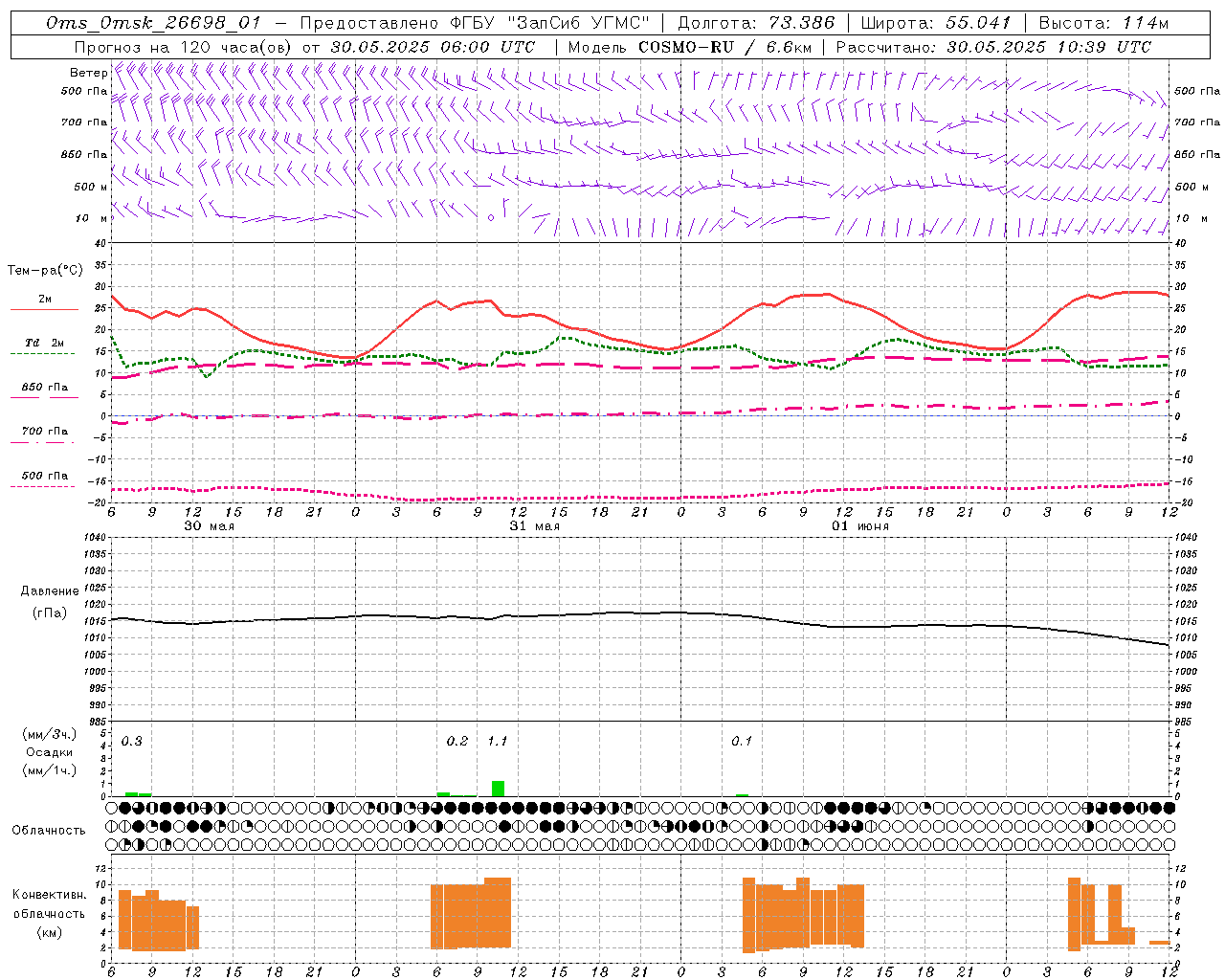Click the (мм/3ч.) precipitation unit label
The width and height of the screenshot is (1225, 980).
[49, 734]
